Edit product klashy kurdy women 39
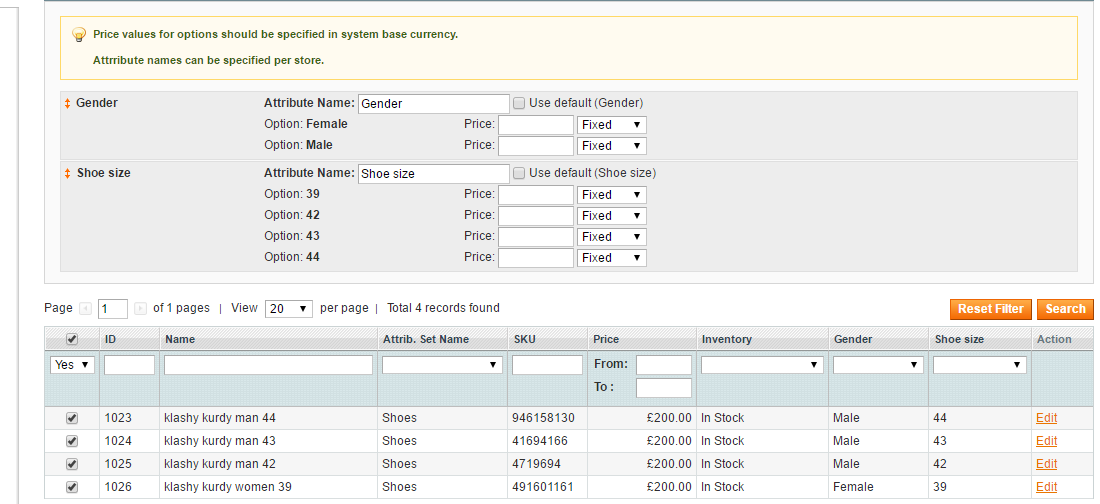Image resolution: width=1100 pixels, height=504 pixels. pos(1046,487)
